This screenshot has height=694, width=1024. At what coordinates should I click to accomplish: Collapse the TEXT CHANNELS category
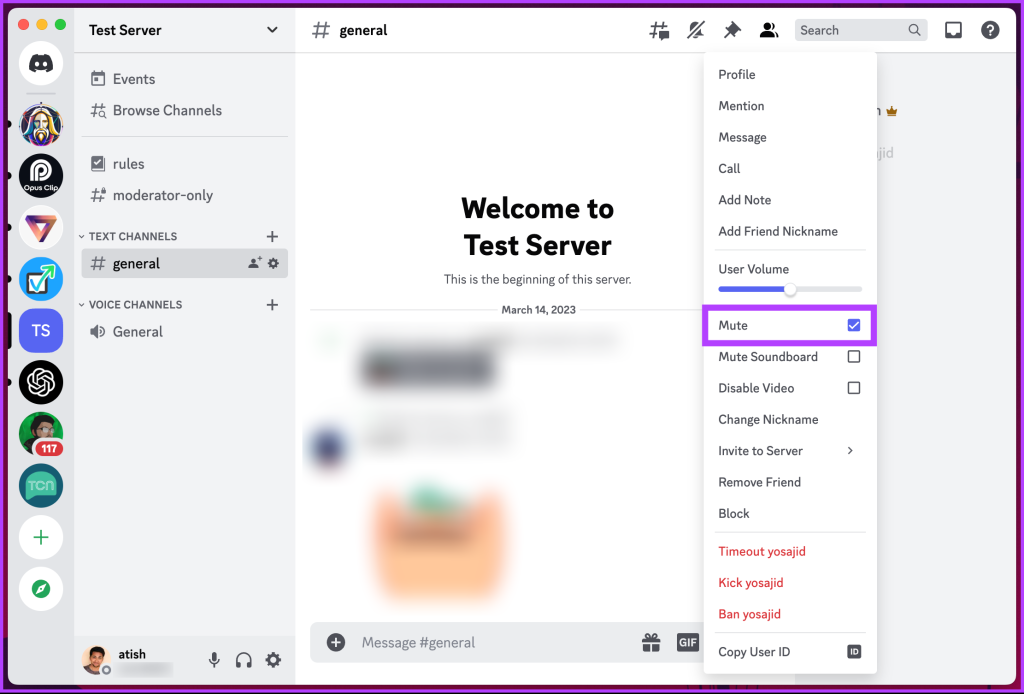(128, 236)
